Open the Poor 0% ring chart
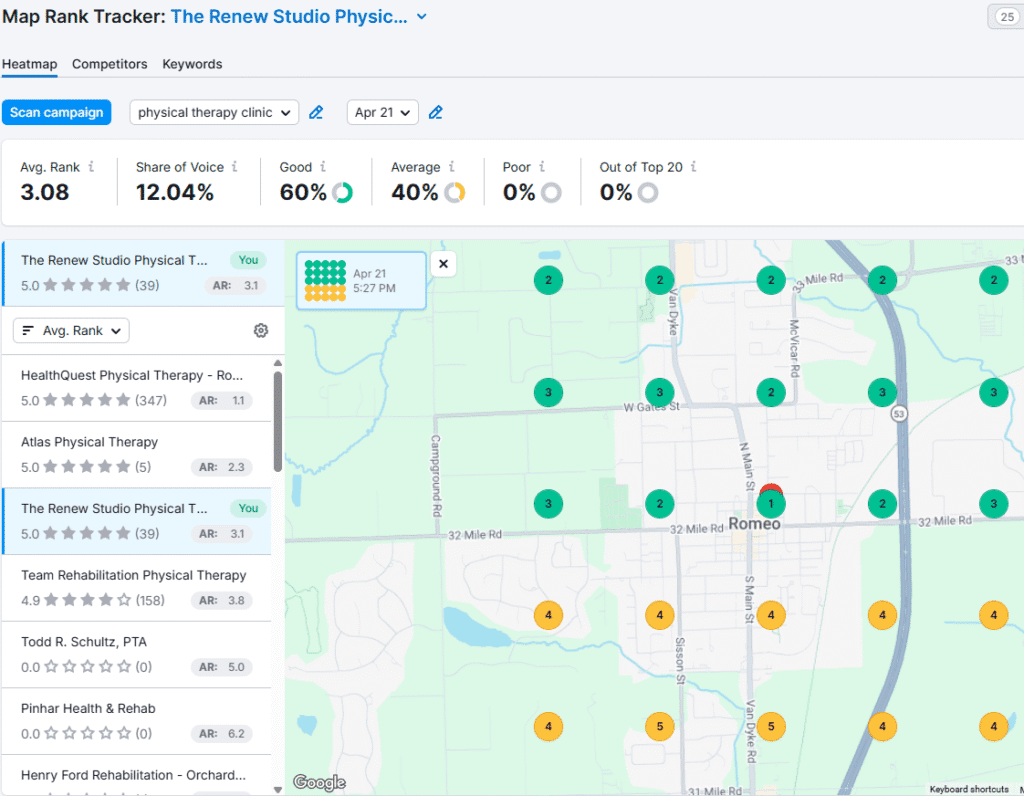The height and width of the screenshot is (796, 1024). coord(551,193)
